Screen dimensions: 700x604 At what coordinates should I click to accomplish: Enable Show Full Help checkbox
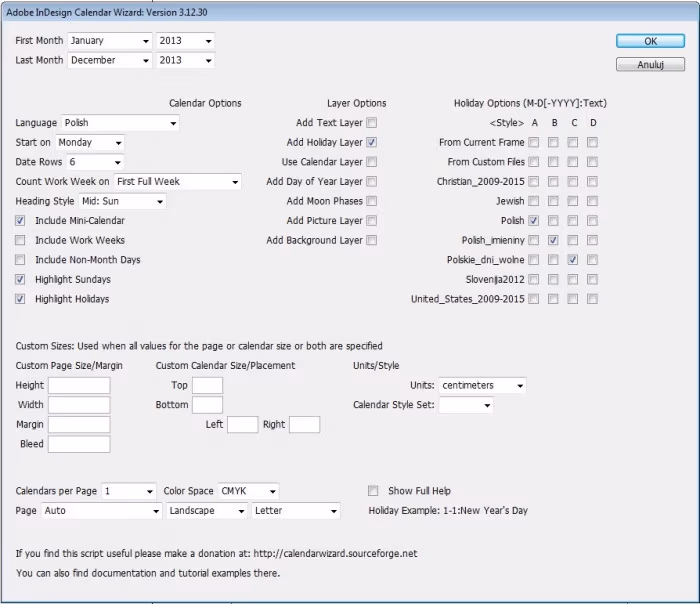point(373,491)
